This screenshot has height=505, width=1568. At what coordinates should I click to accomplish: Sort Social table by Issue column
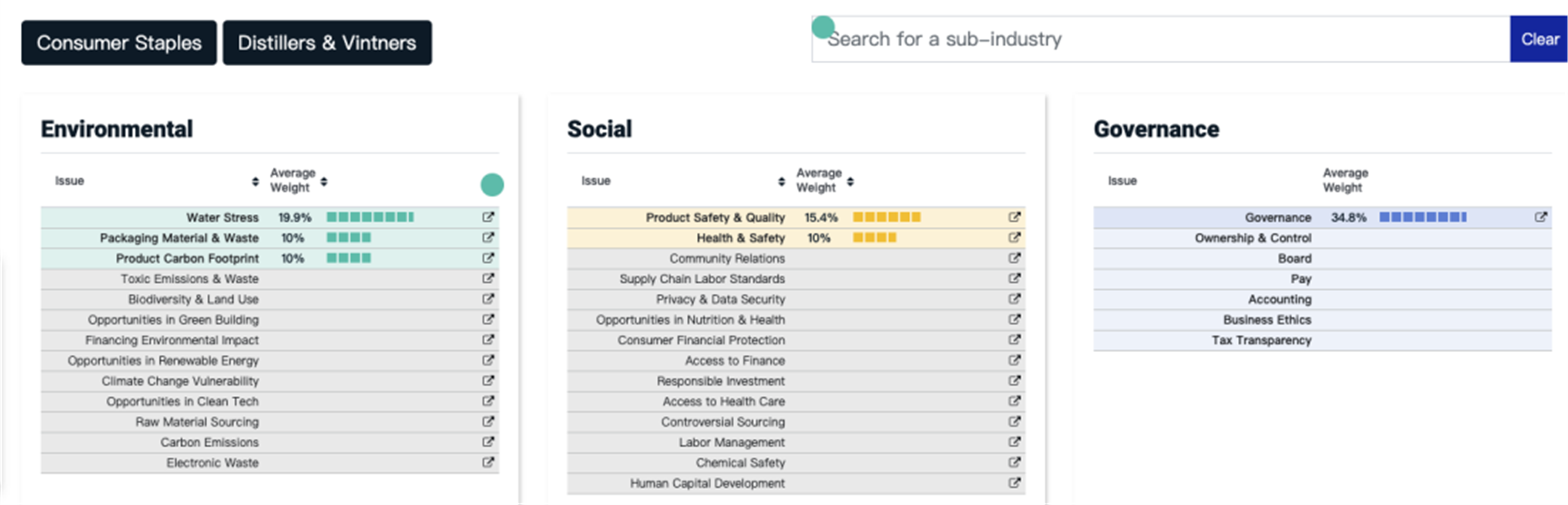(781, 182)
